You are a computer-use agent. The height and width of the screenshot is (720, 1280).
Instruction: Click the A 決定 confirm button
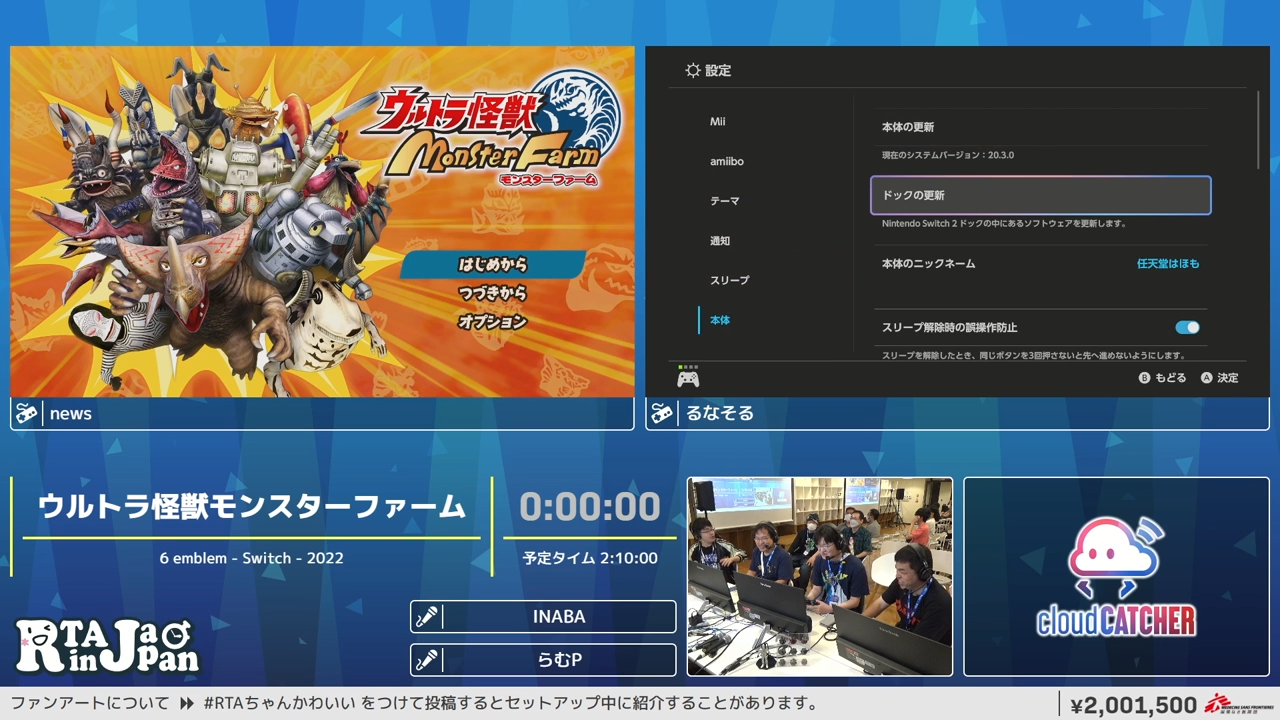click(1219, 378)
